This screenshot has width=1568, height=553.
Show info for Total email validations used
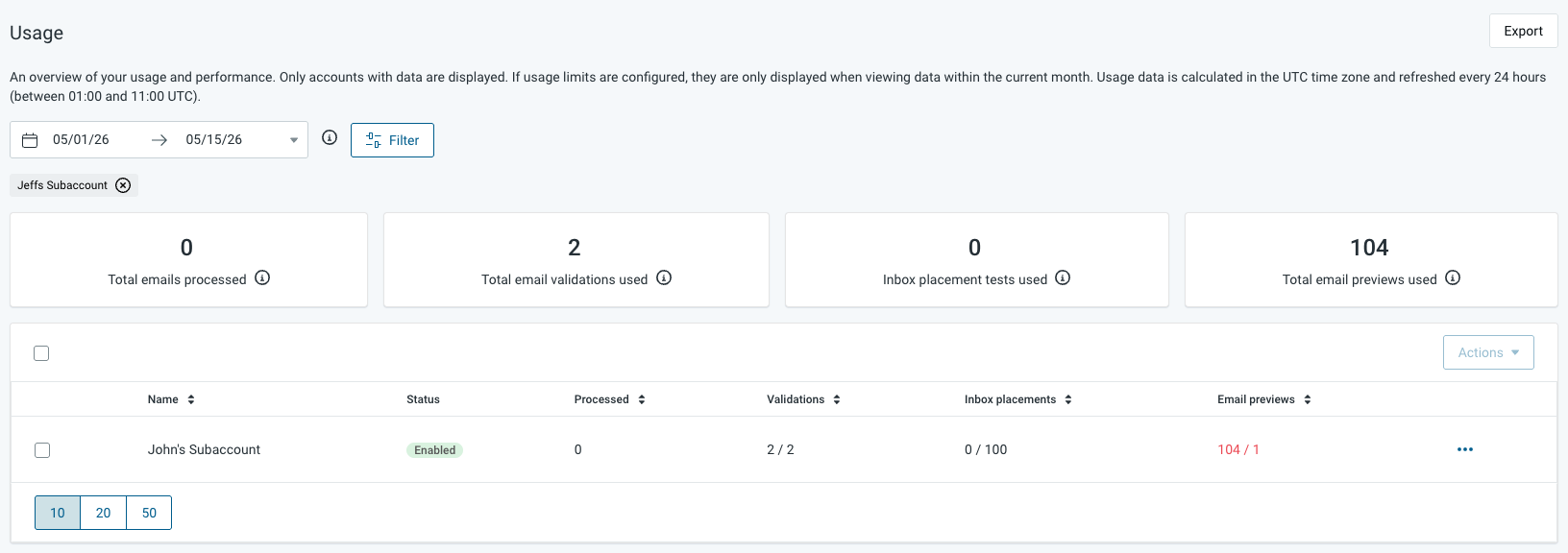[x=664, y=278]
